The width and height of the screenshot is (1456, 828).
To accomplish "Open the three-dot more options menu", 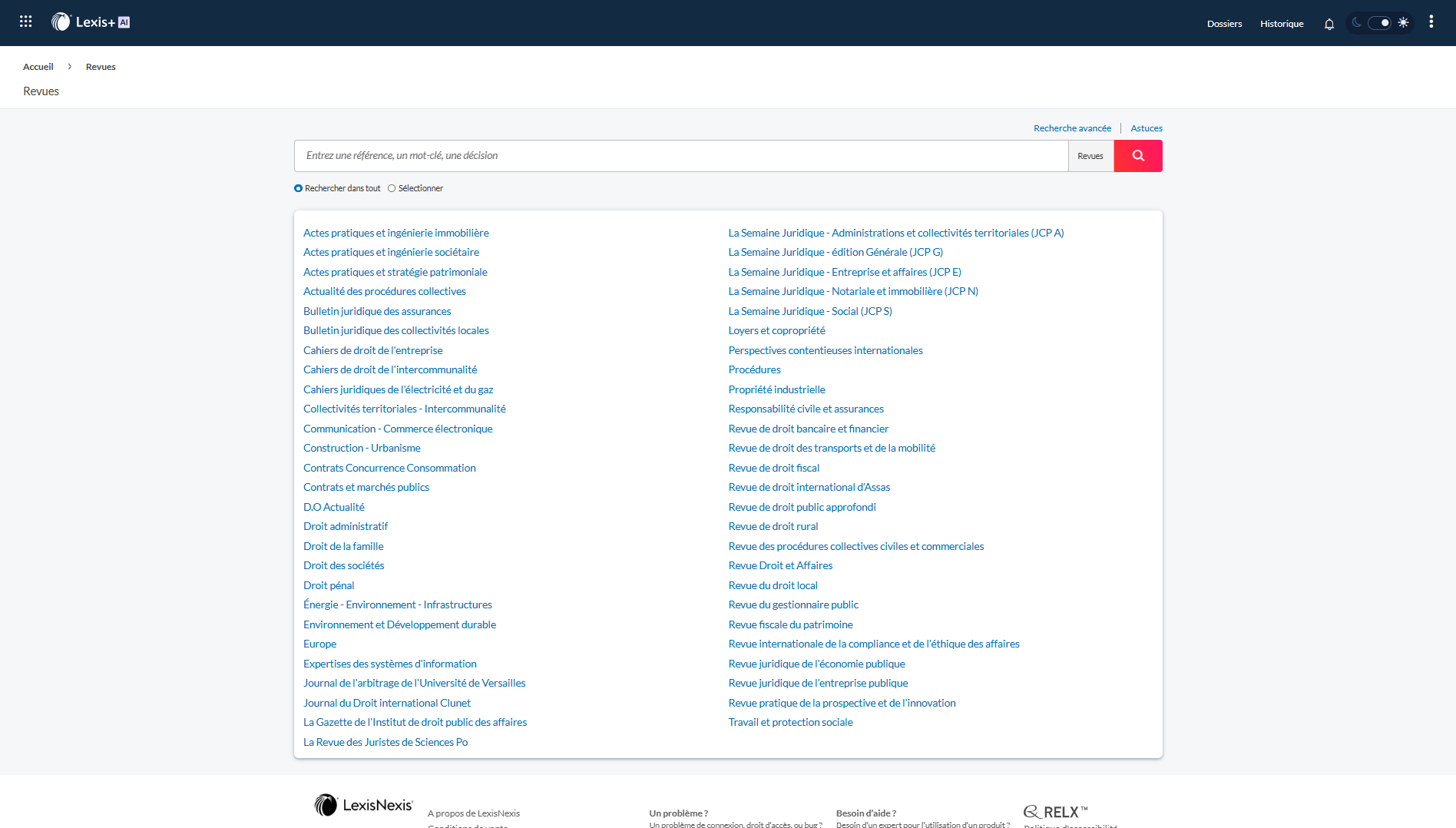I will pyautogui.click(x=1431, y=22).
